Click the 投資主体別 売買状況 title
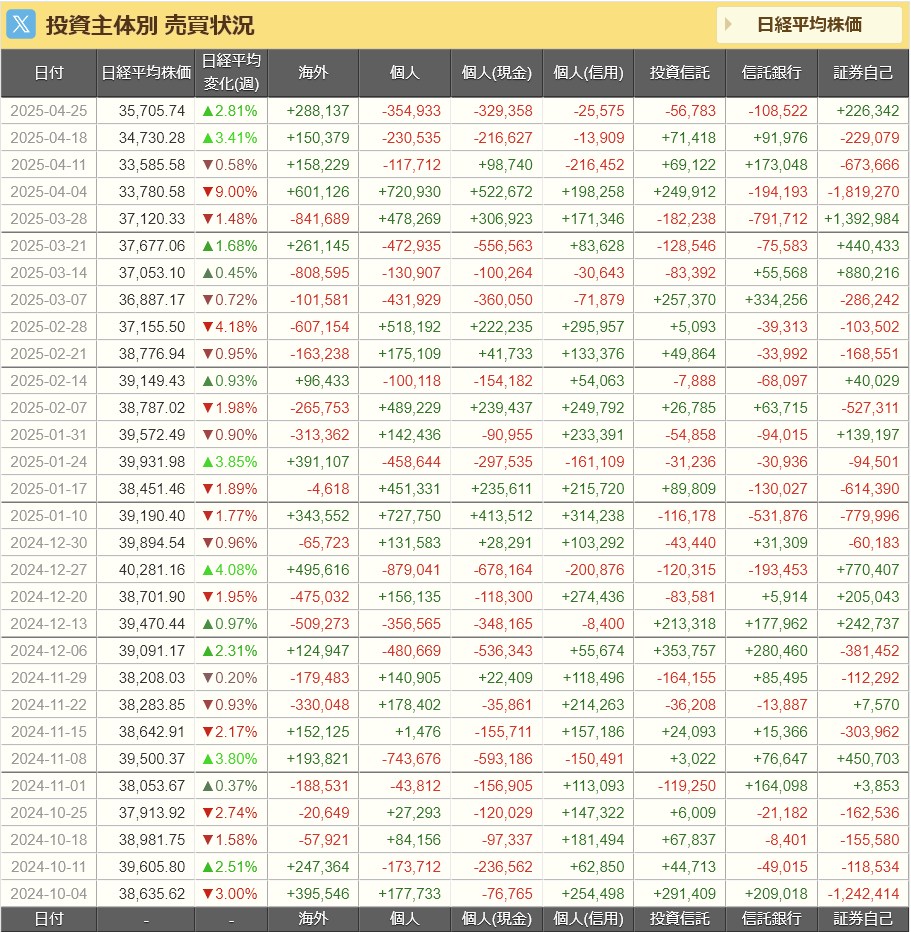Image resolution: width=911 pixels, height=932 pixels. click(x=150, y=25)
